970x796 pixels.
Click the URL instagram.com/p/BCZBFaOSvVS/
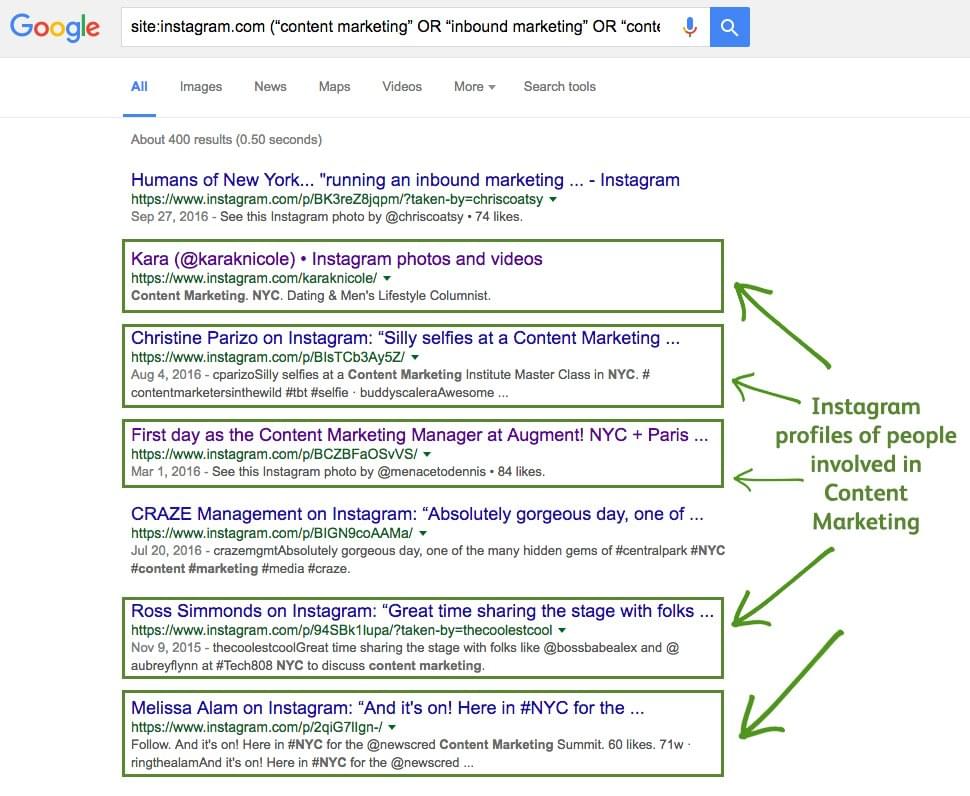[x=274, y=454]
